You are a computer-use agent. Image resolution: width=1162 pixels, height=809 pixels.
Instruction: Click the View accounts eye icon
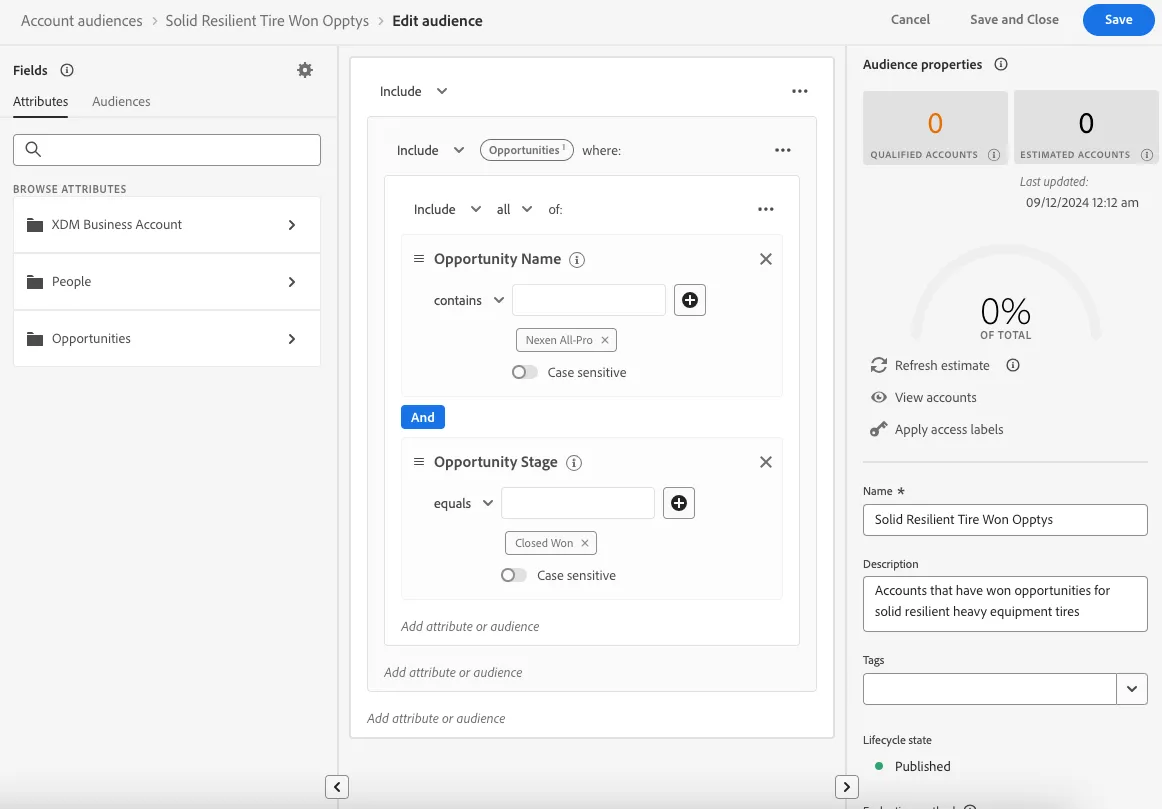879,397
